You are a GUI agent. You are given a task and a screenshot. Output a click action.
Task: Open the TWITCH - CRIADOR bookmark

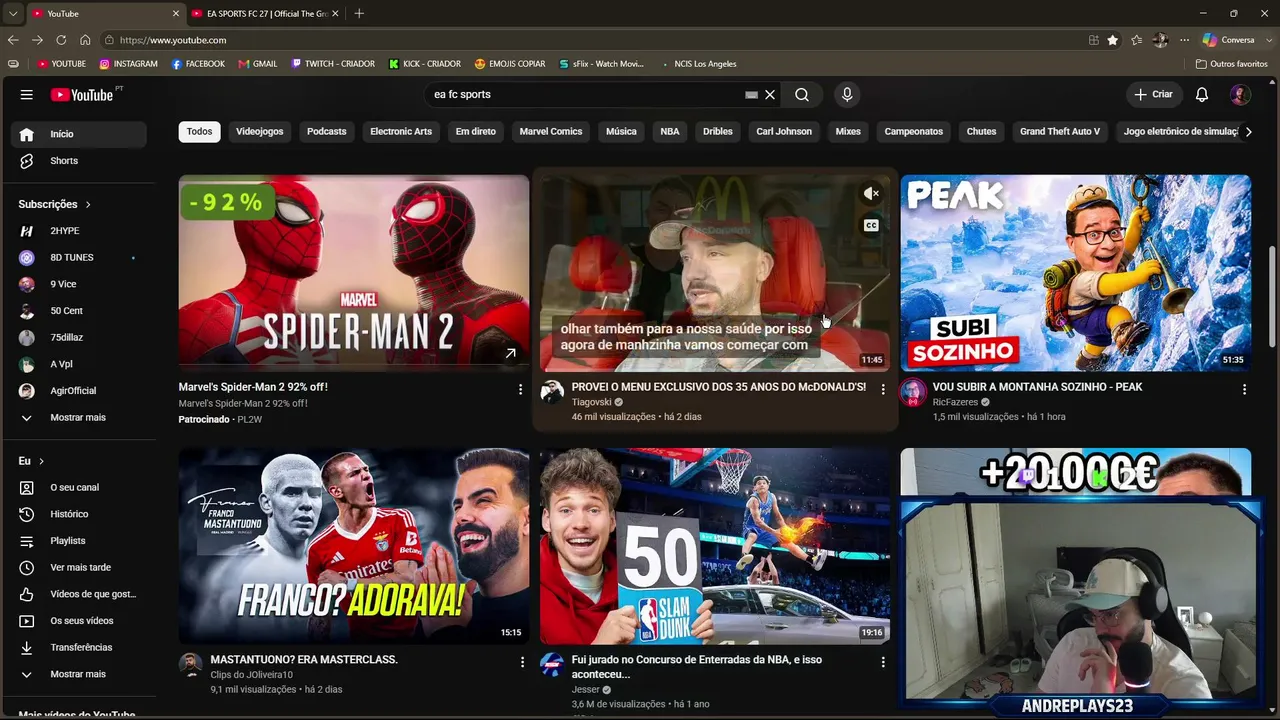pos(332,64)
